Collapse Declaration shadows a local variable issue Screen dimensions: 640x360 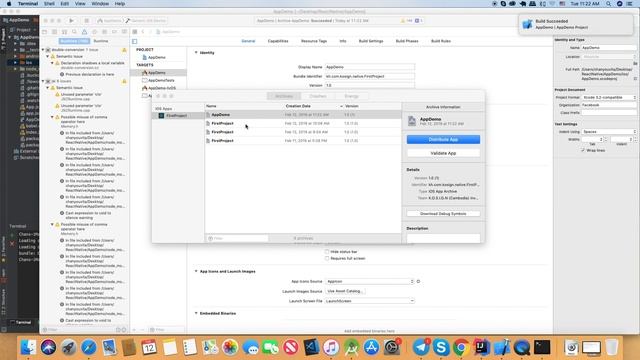tap(52, 63)
